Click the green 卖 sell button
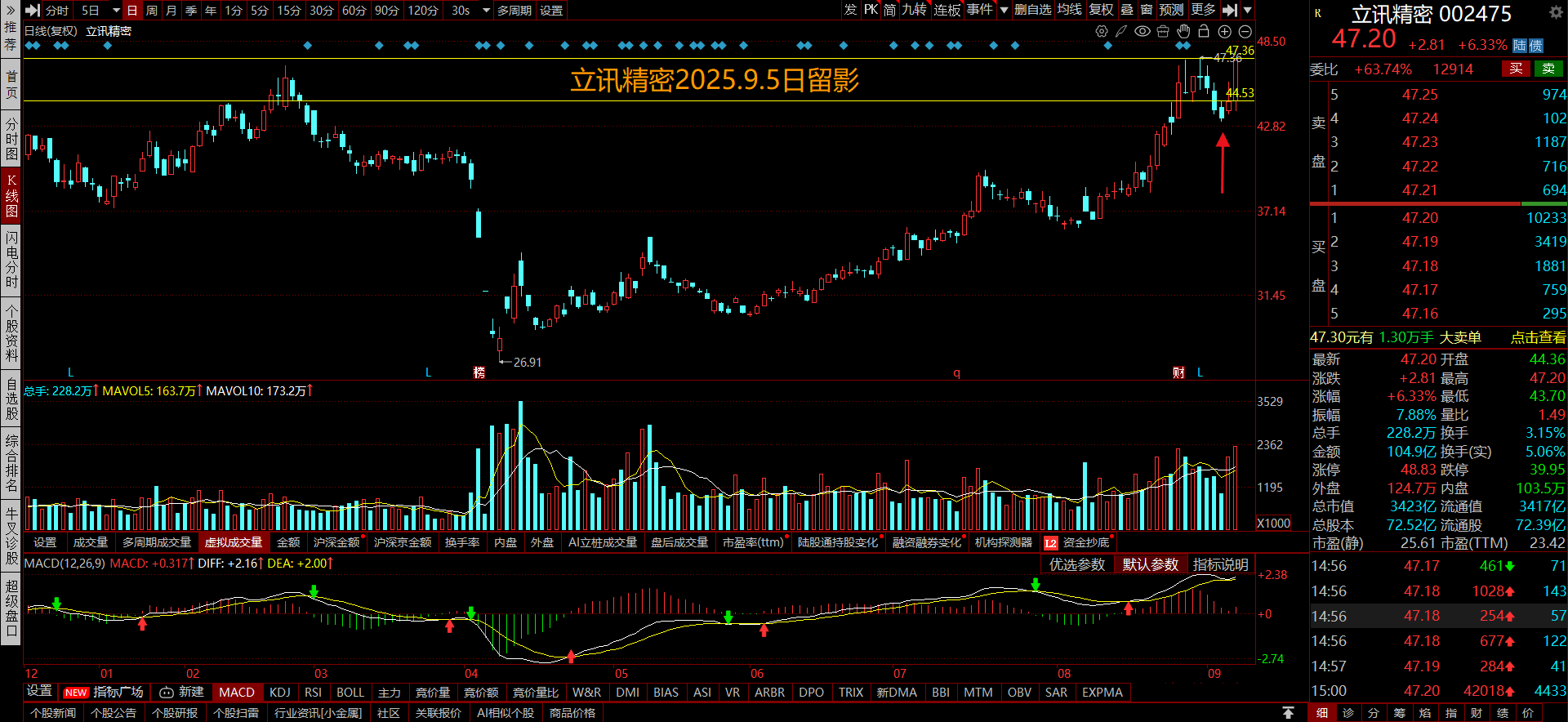The width and height of the screenshot is (1568, 722). (x=1548, y=69)
